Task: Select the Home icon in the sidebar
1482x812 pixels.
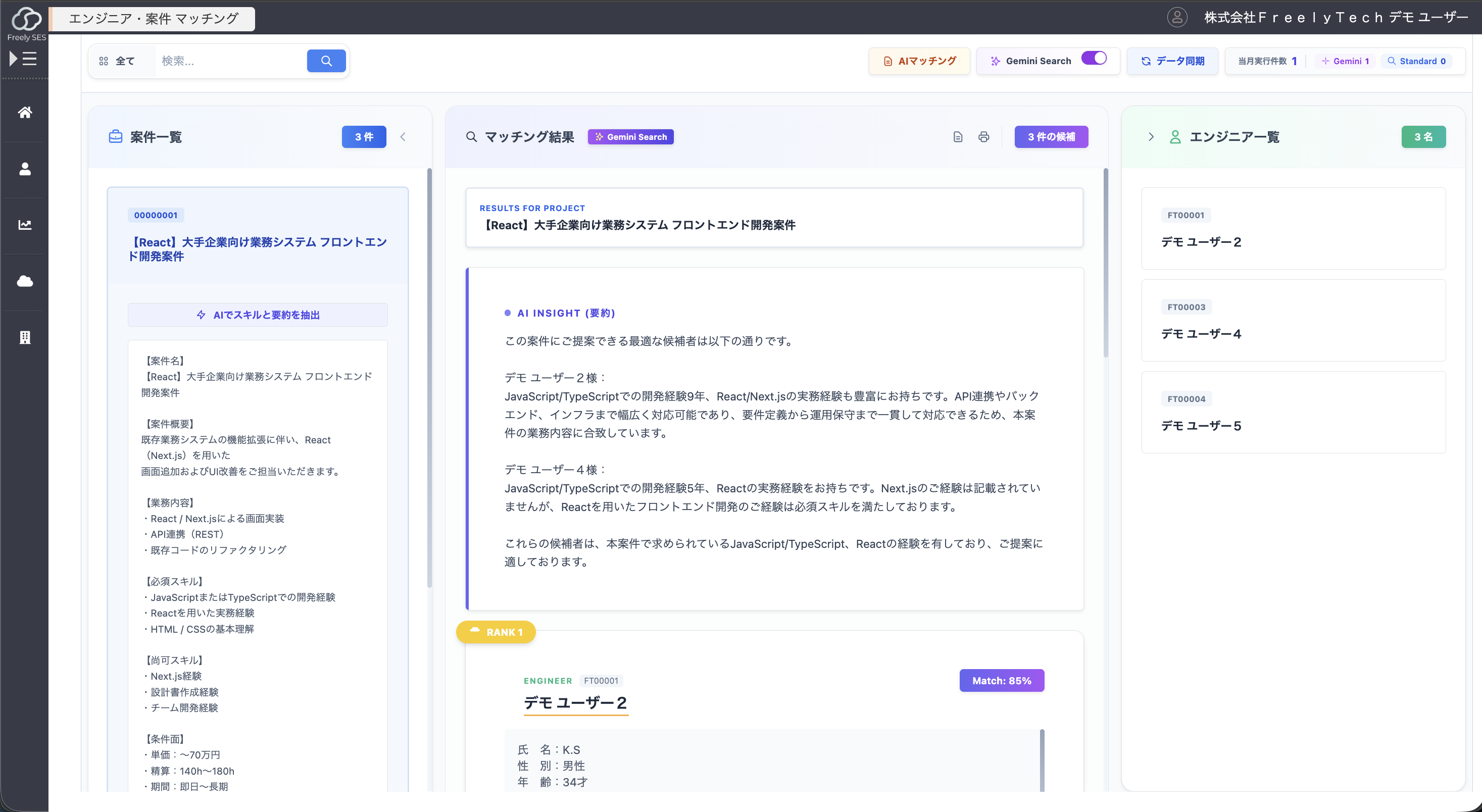Action: (25, 112)
